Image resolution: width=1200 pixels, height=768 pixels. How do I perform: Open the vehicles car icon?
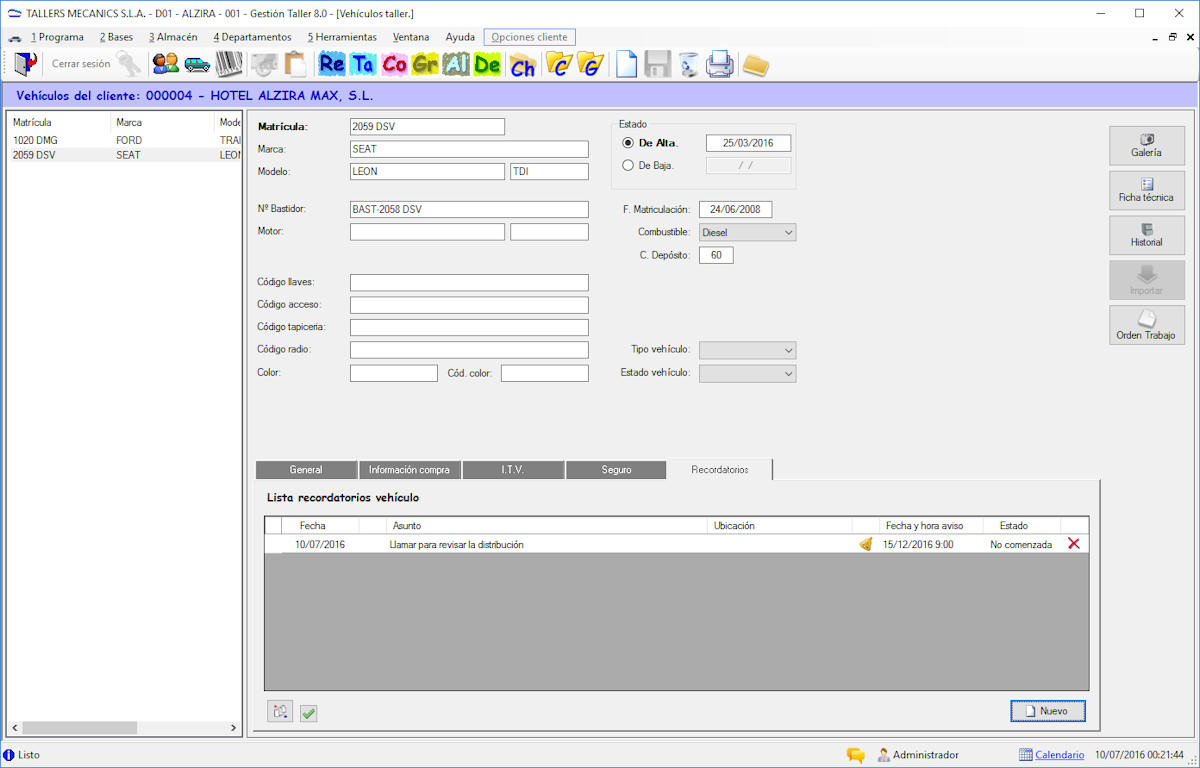[197, 64]
